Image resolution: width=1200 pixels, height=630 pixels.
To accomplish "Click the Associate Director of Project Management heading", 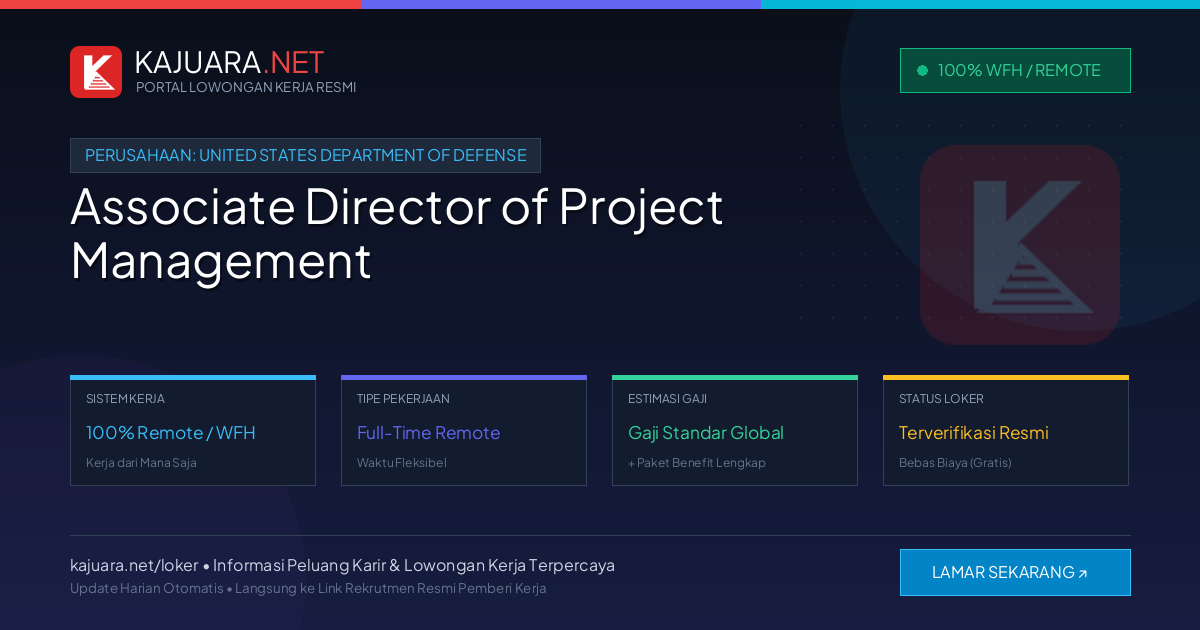I will pyautogui.click(x=397, y=233).
